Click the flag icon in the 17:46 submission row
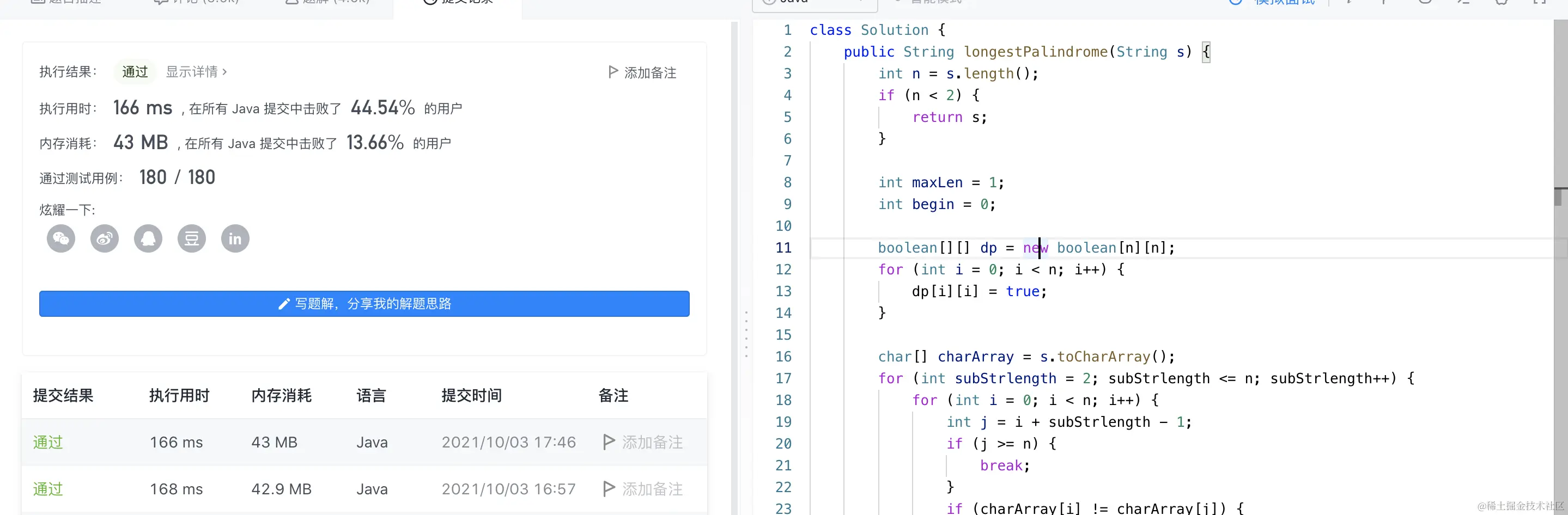Screen dimensions: 1568x515 [608, 442]
